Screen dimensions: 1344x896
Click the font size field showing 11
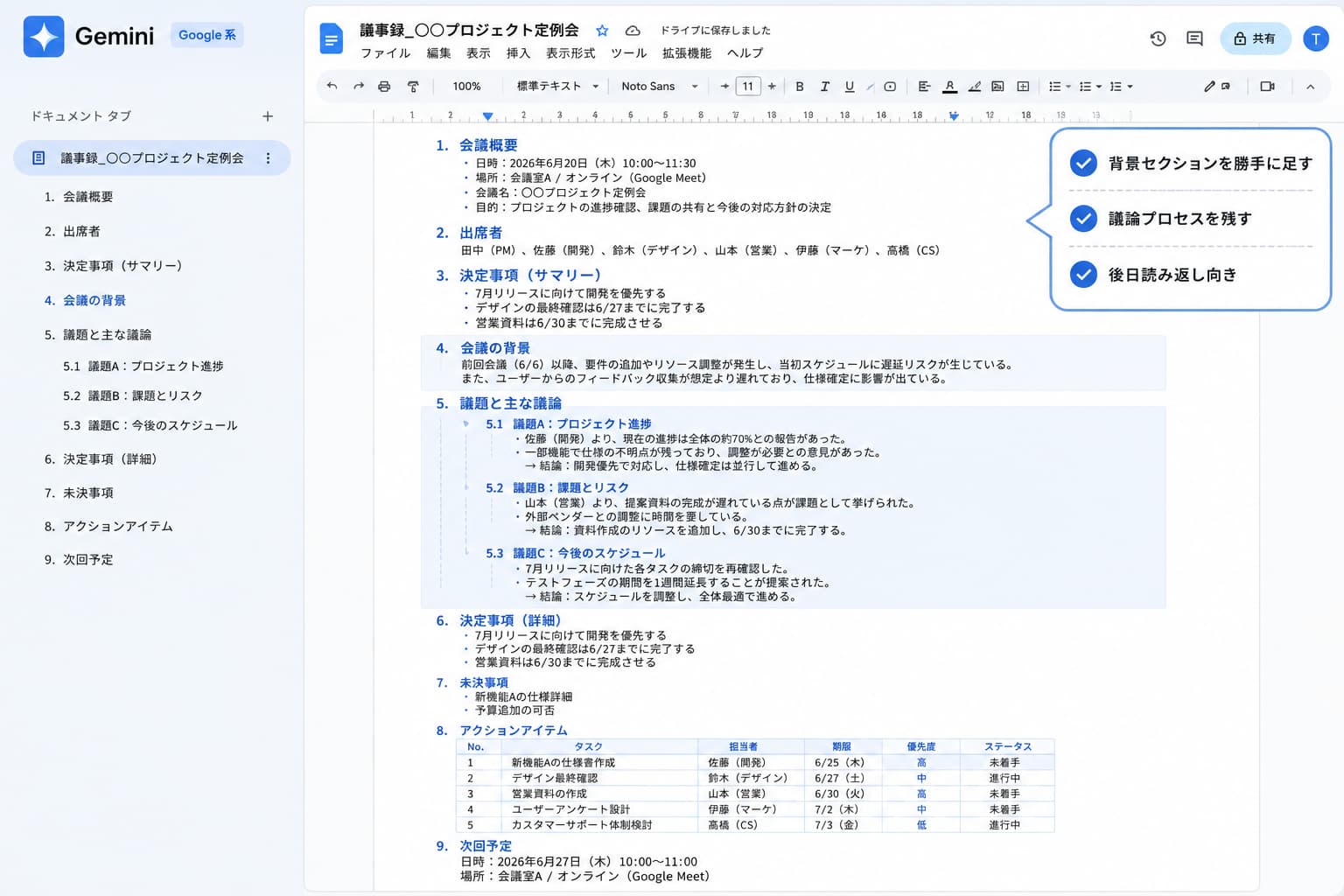(747, 87)
